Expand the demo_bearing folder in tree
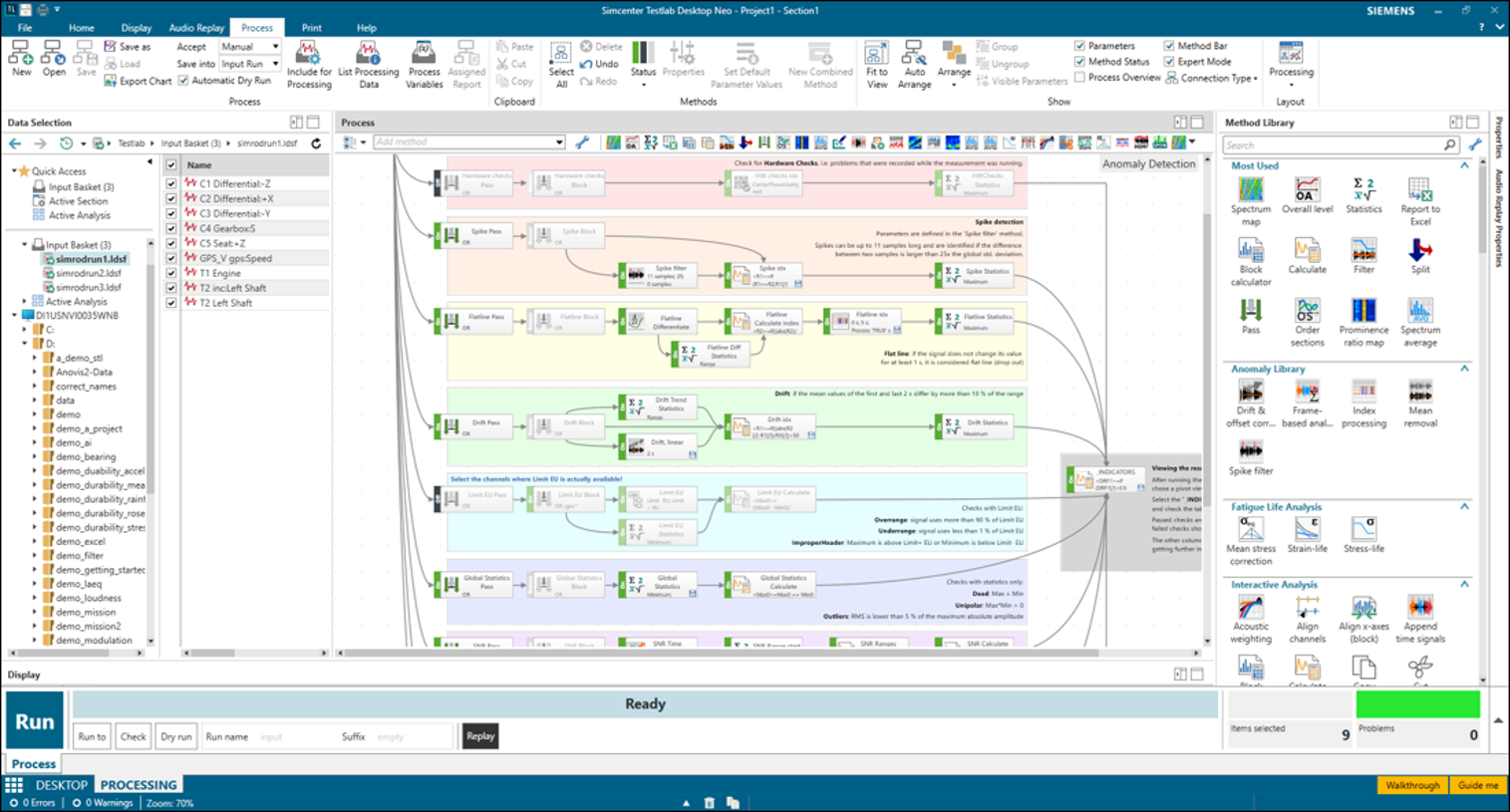The height and width of the screenshot is (812, 1510). pyautogui.click(x=35, y=457)
